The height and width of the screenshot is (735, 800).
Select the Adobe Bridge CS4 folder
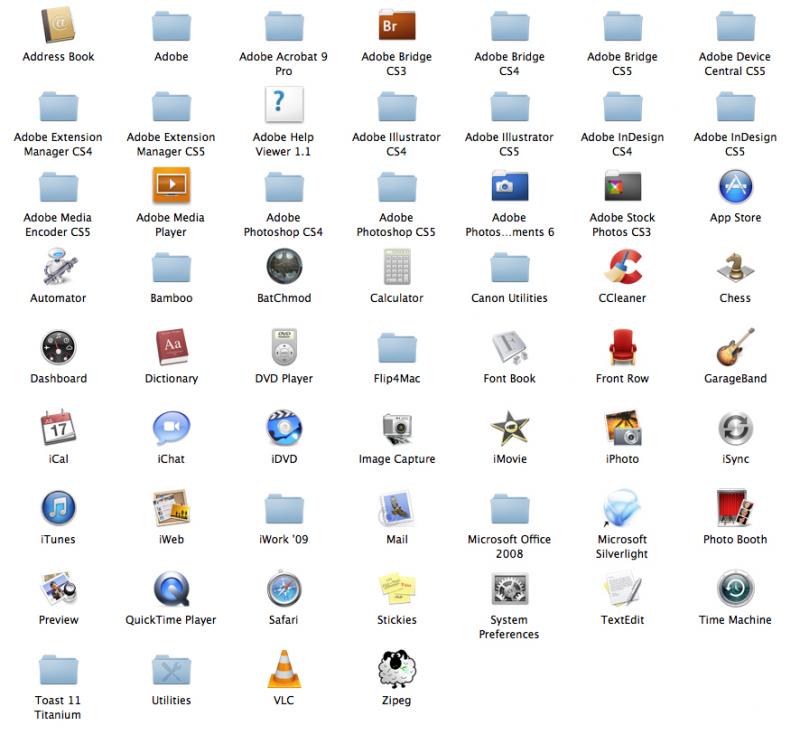(510, 26)
